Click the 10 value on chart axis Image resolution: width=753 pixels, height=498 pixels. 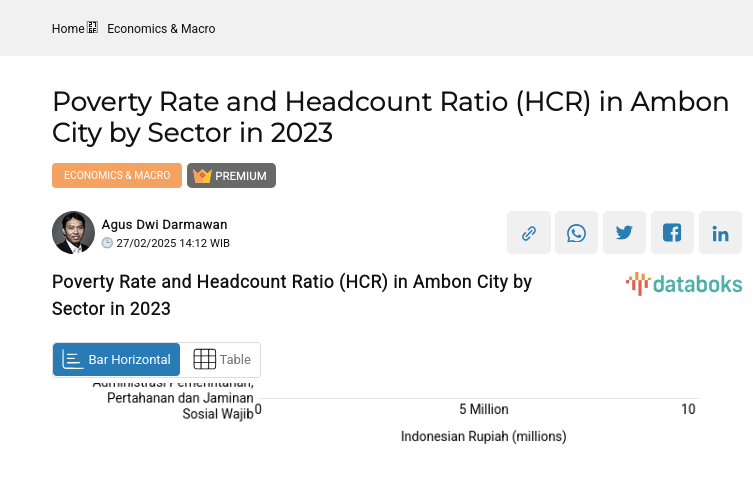(688, 409)
